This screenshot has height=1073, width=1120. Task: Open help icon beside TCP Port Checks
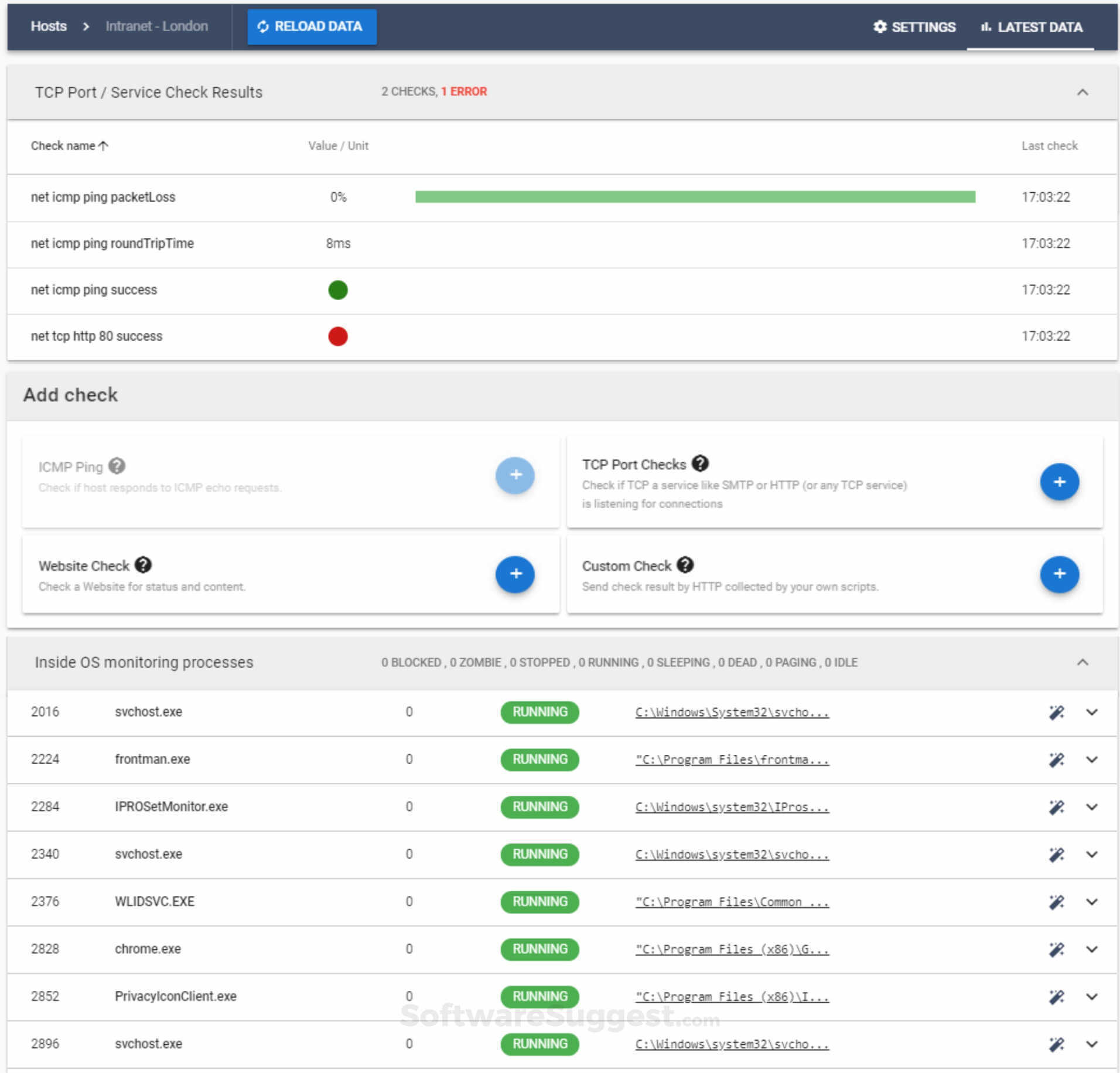click(x=701, y=462)
